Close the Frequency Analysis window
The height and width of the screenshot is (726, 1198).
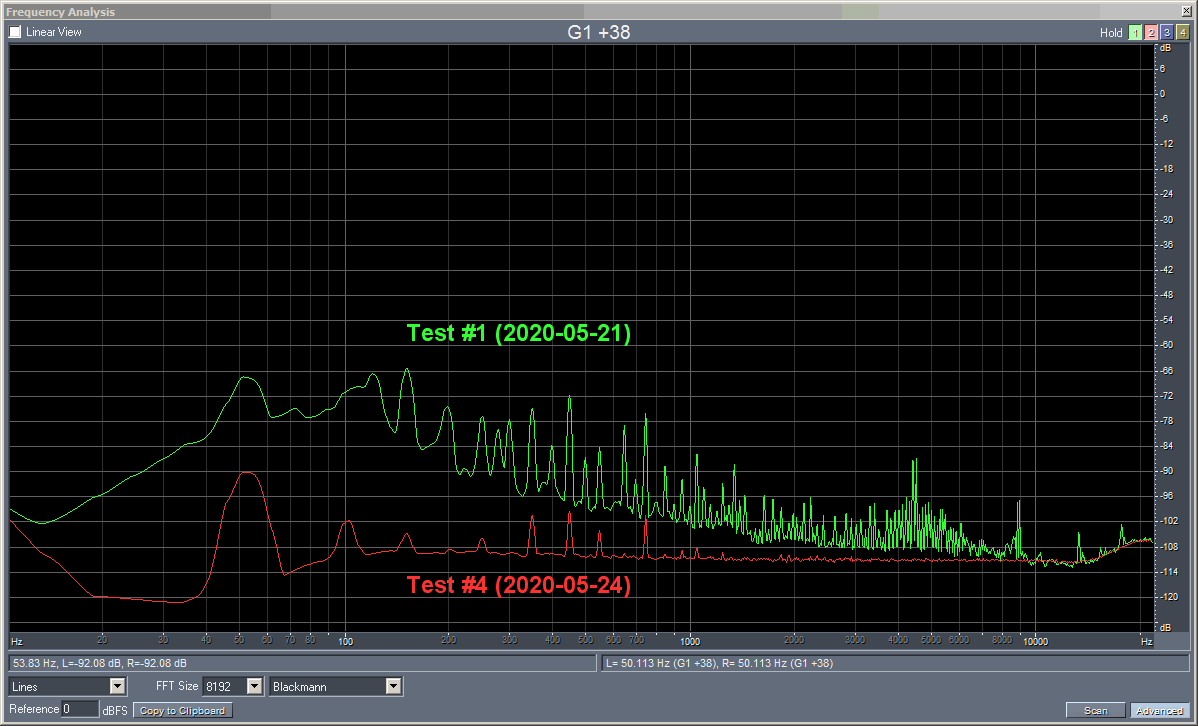tap(1187, 11)
